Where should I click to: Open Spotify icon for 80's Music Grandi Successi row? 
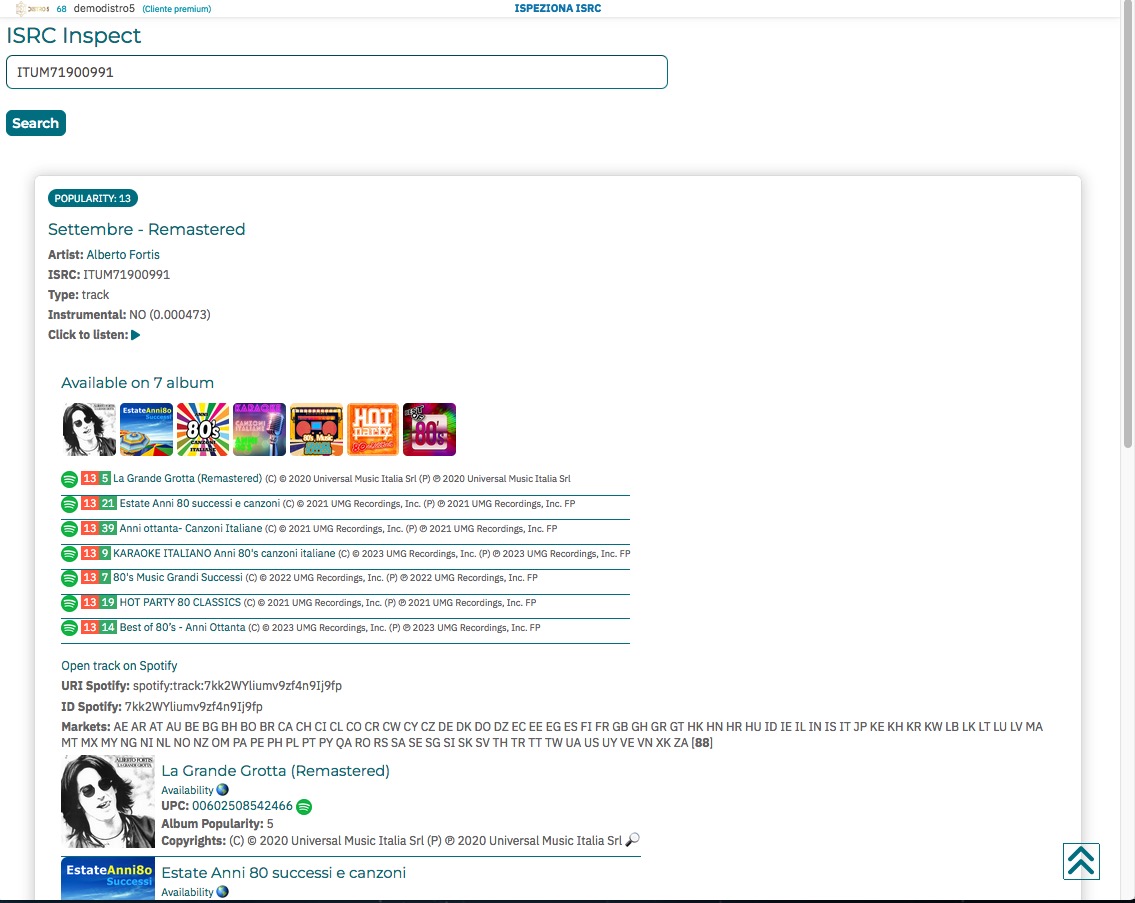click(69, 579)
